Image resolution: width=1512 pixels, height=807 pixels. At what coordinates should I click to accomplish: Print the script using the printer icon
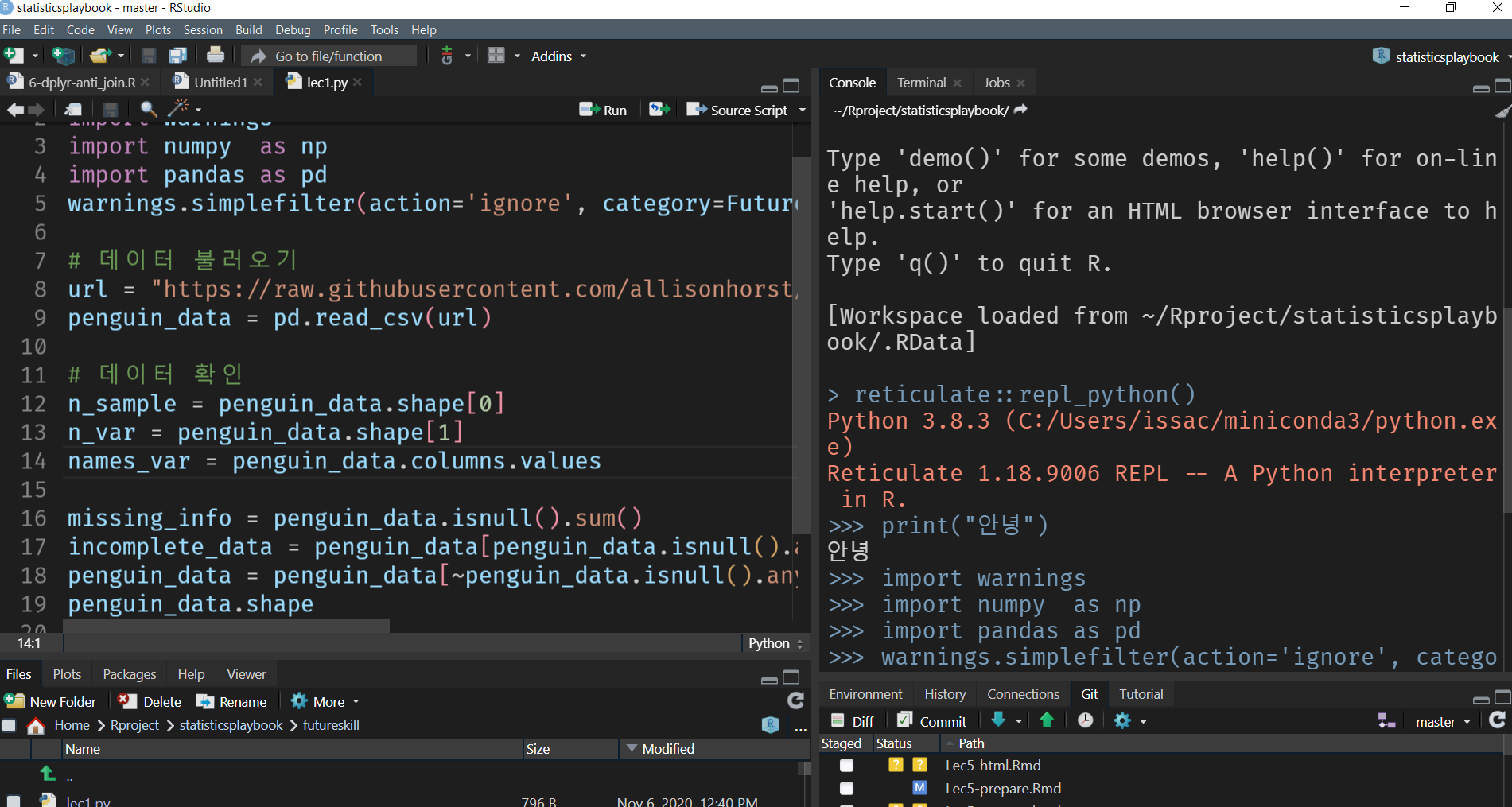coord(216,55)
